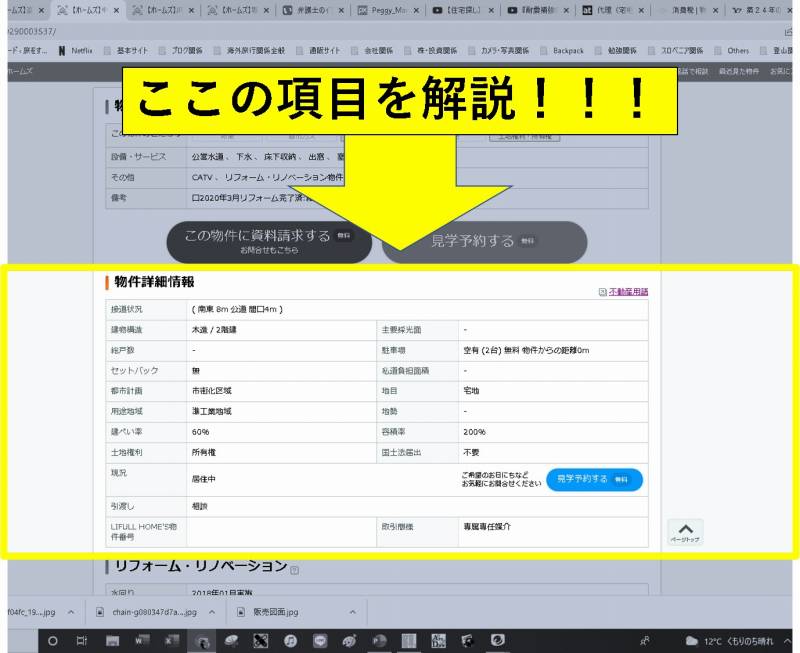Expand options chevron for chain-g080347d7a download
The image size is (800, 653).
point(212,612)
